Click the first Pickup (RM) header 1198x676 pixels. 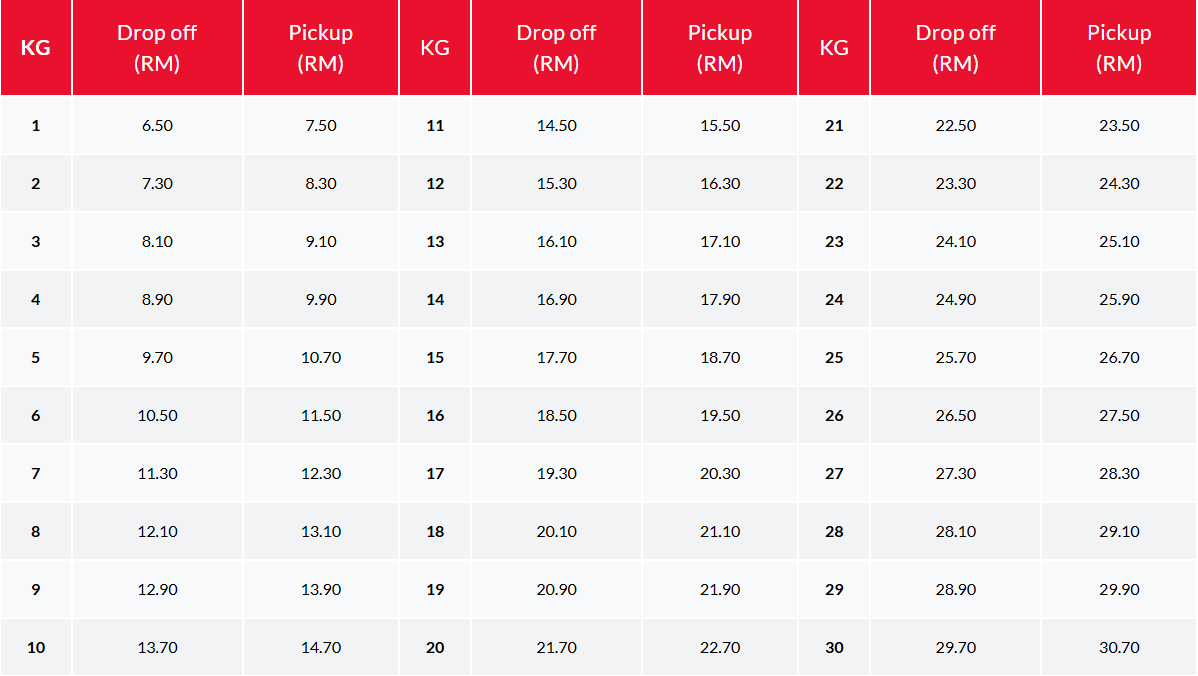[x=321, y=48]
